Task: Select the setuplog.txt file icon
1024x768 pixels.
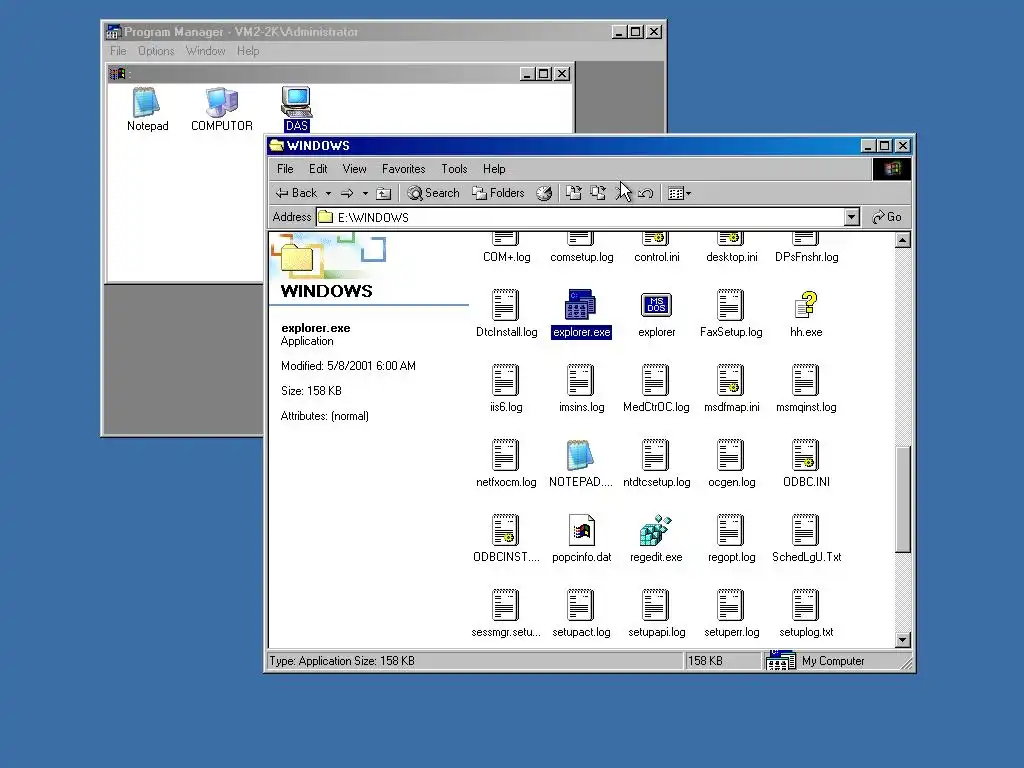Action: point(805,605)
